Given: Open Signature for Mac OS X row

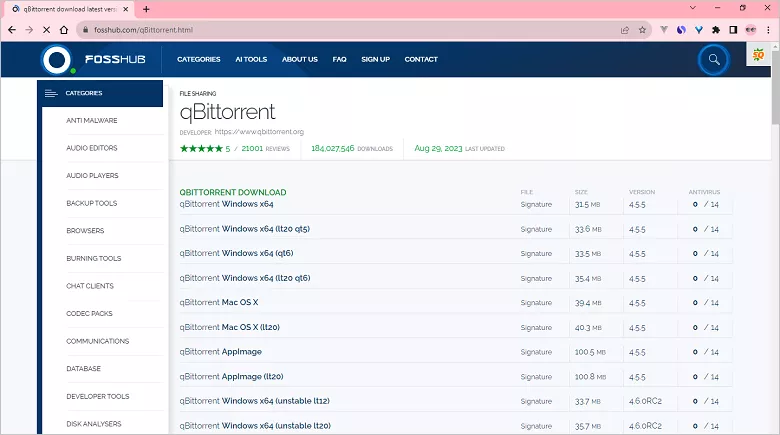Looking at the screenshot, I should 536,303.
